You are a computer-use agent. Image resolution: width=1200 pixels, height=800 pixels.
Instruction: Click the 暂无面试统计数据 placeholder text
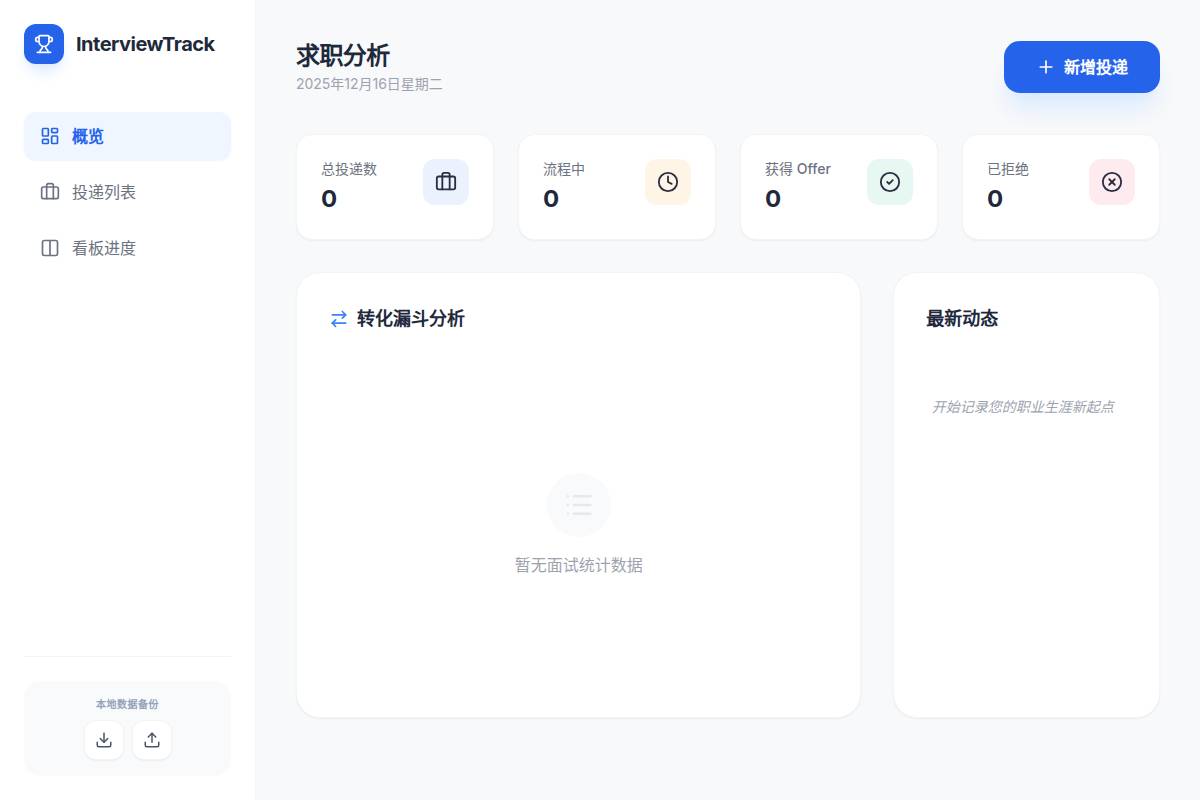578,565
